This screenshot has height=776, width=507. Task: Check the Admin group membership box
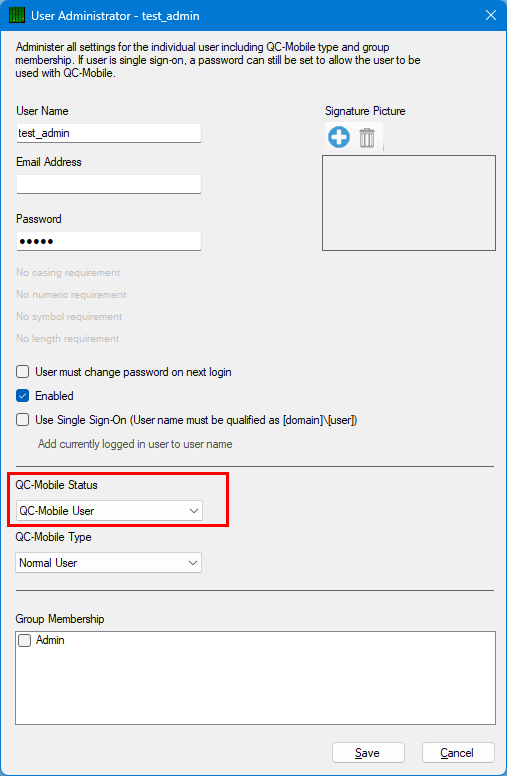tap(24, 640)
